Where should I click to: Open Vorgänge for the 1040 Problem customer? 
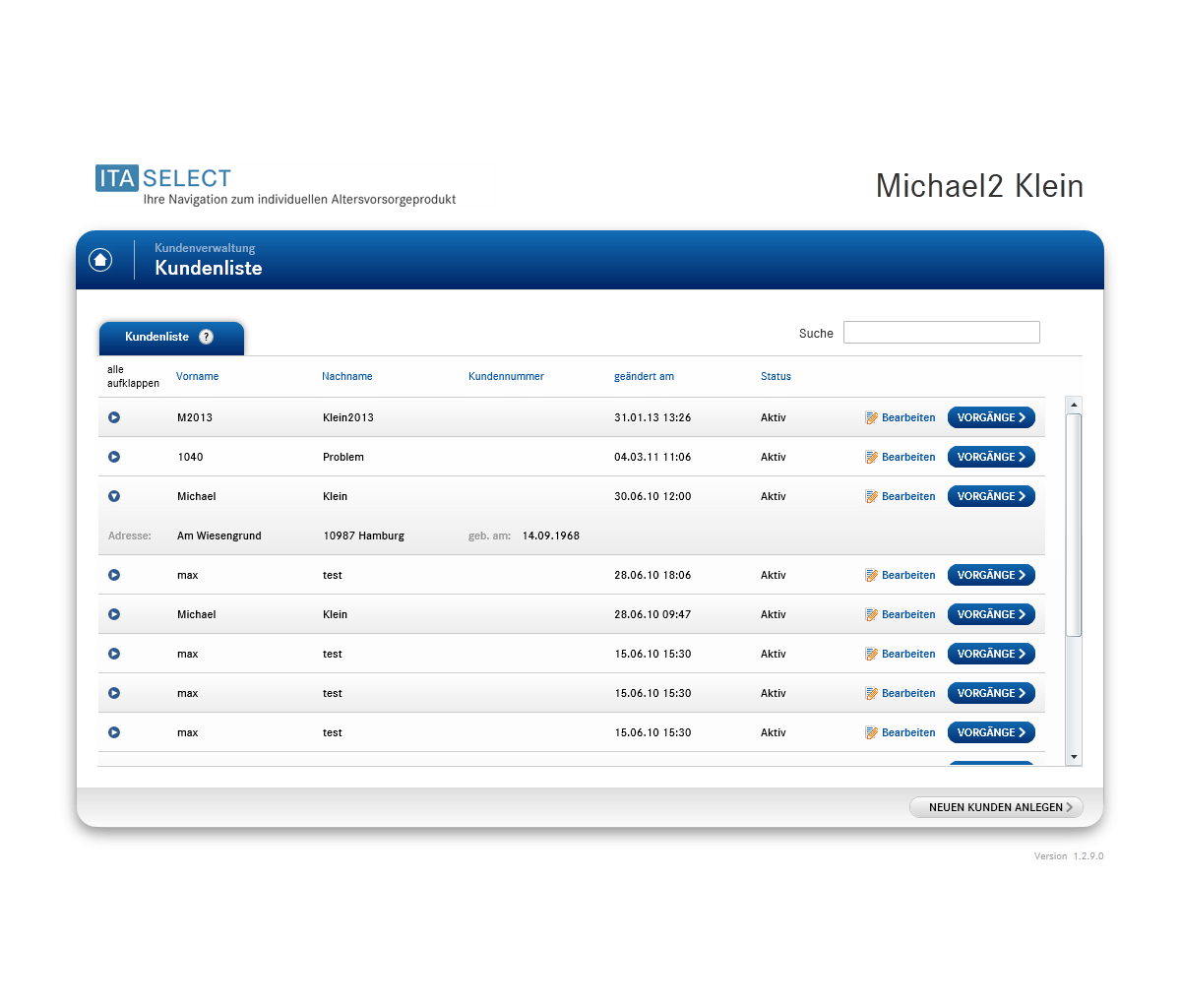coord(991,457)
